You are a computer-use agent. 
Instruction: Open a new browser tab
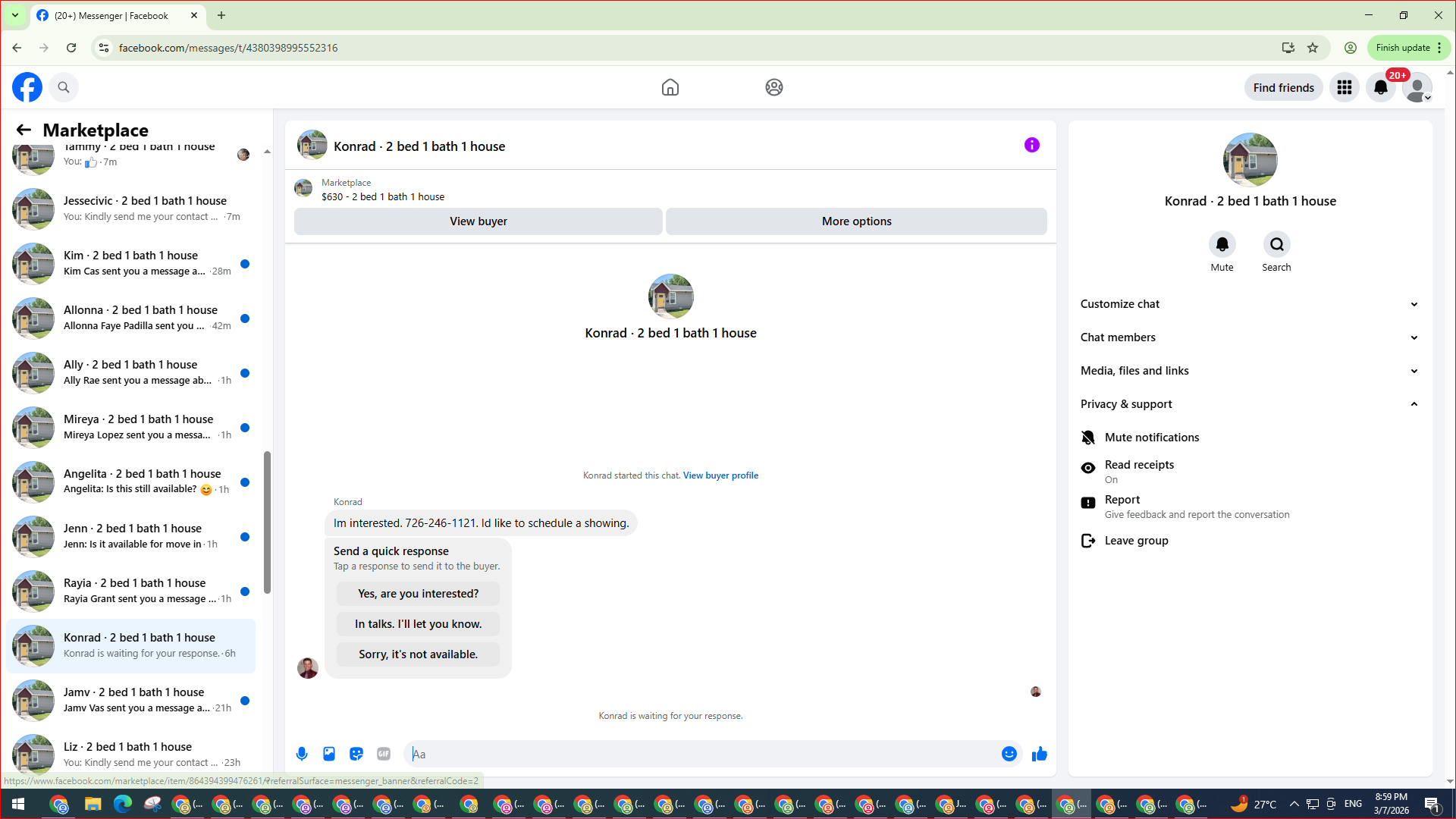pos(221,15)
